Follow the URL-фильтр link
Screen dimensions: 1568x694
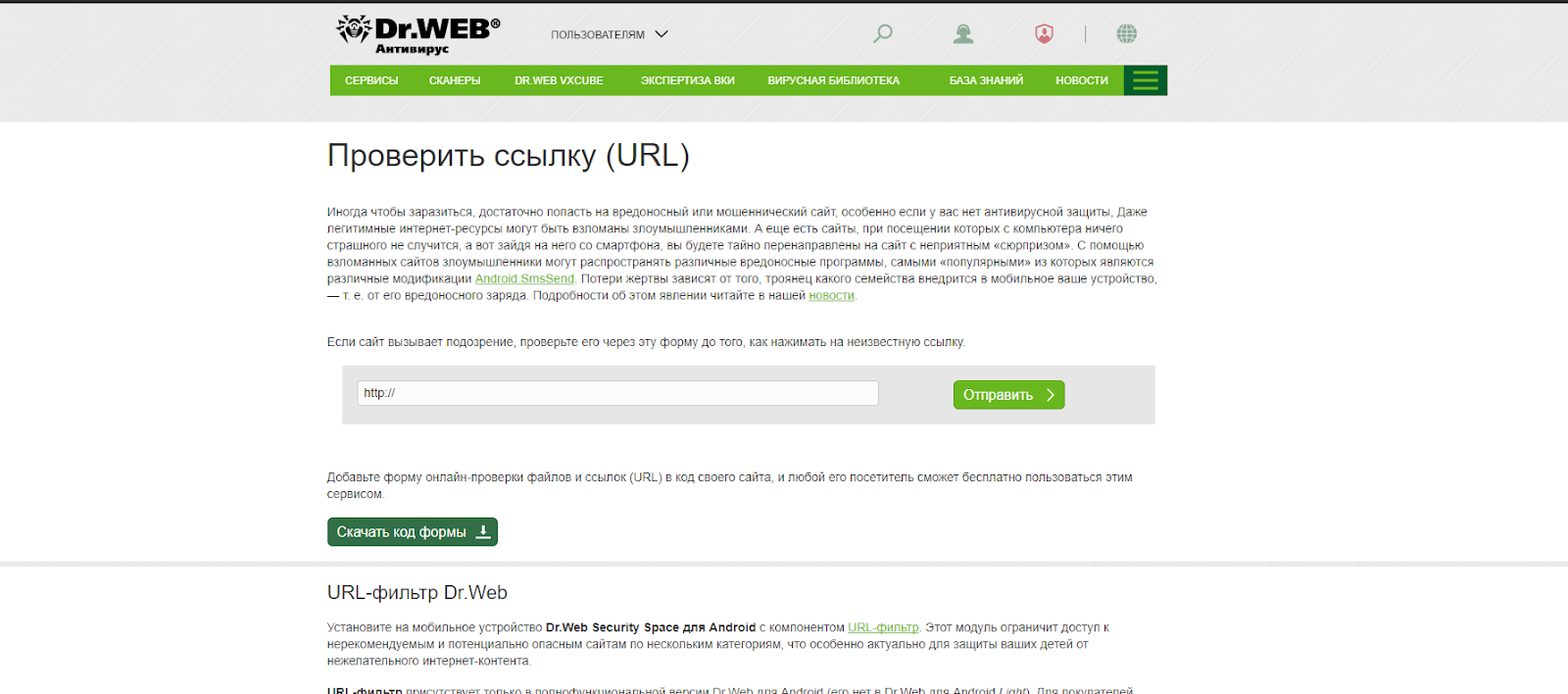coord(883,627)
